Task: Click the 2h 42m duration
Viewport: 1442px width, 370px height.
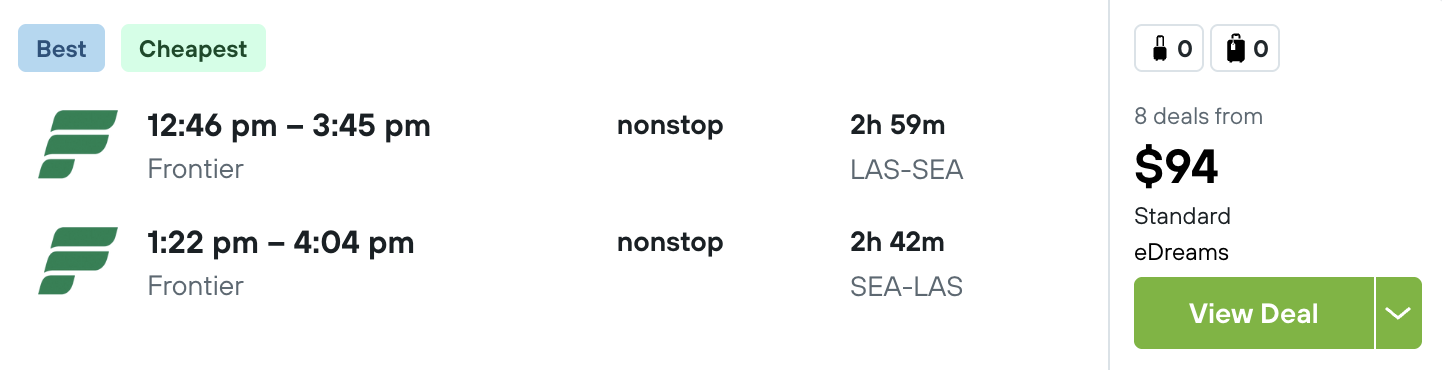Action: point(898,243)
